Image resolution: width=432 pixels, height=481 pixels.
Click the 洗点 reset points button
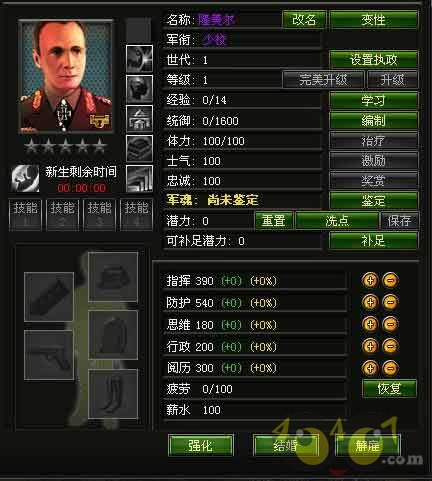click(337, 221)
